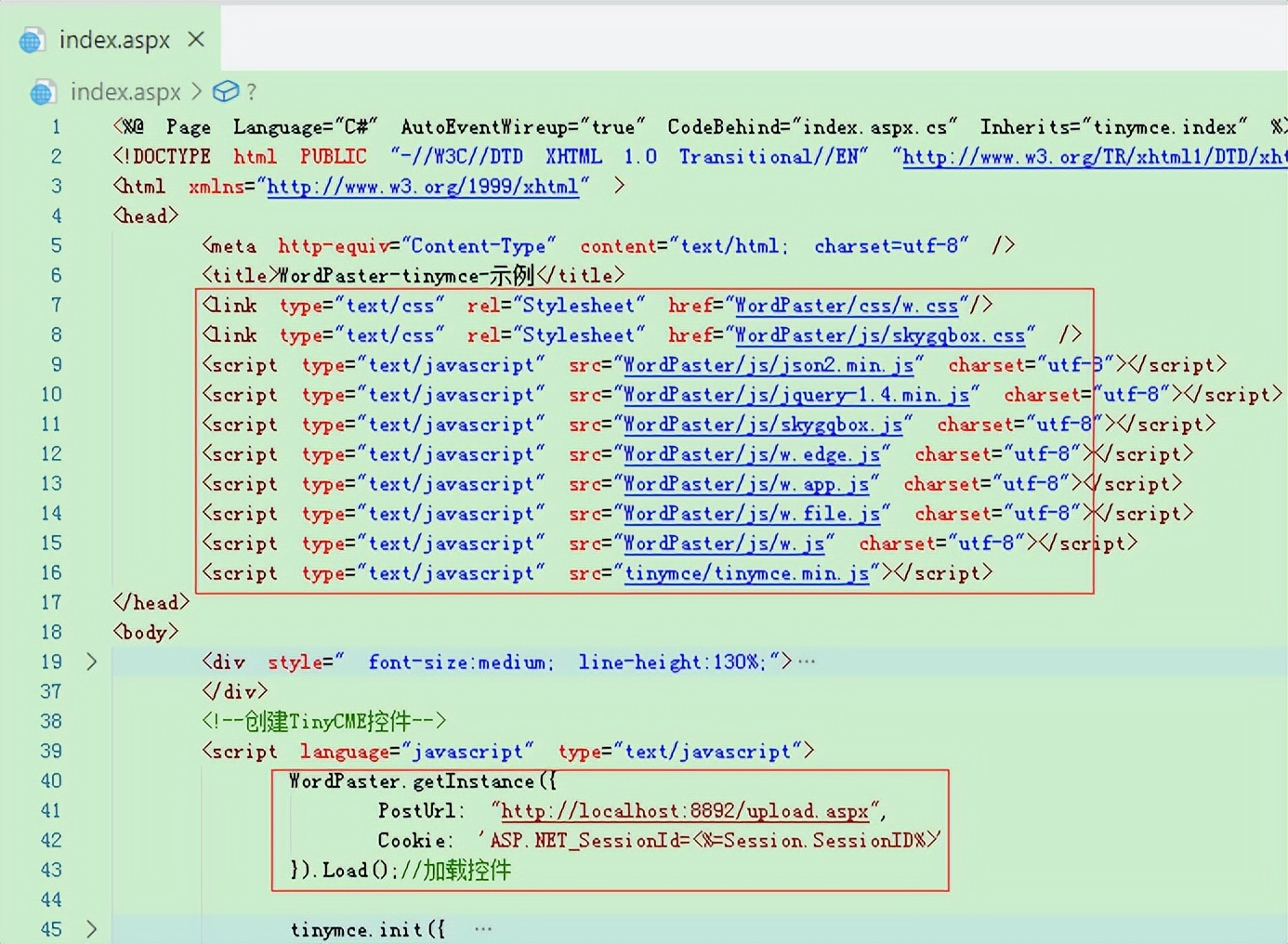Open the localhost:8892/upload.aspx link
The width and height of the screenshot is (1288, 944).
[685, 811]
